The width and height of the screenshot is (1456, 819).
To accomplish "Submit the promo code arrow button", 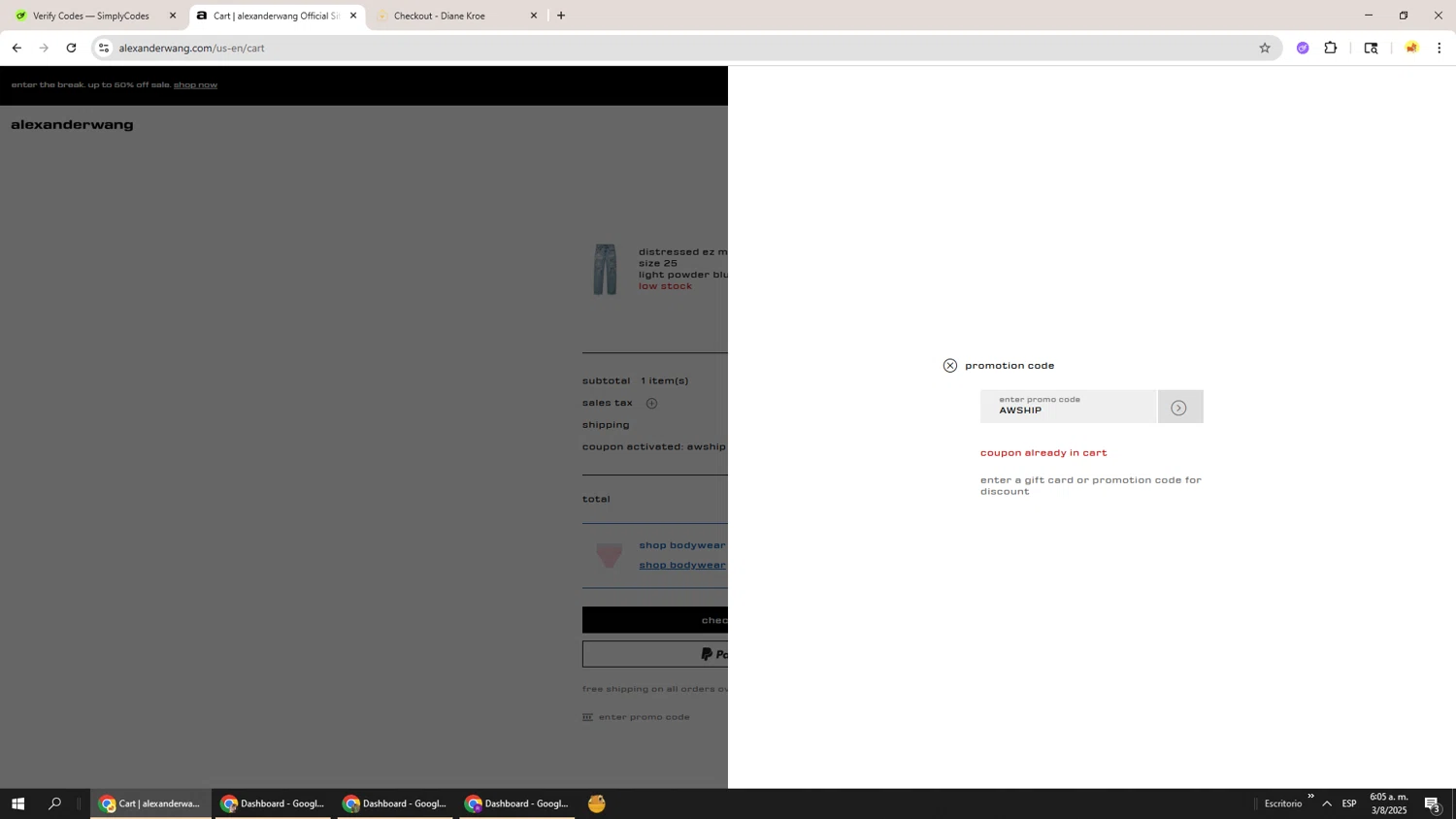I will (1179, 407).
